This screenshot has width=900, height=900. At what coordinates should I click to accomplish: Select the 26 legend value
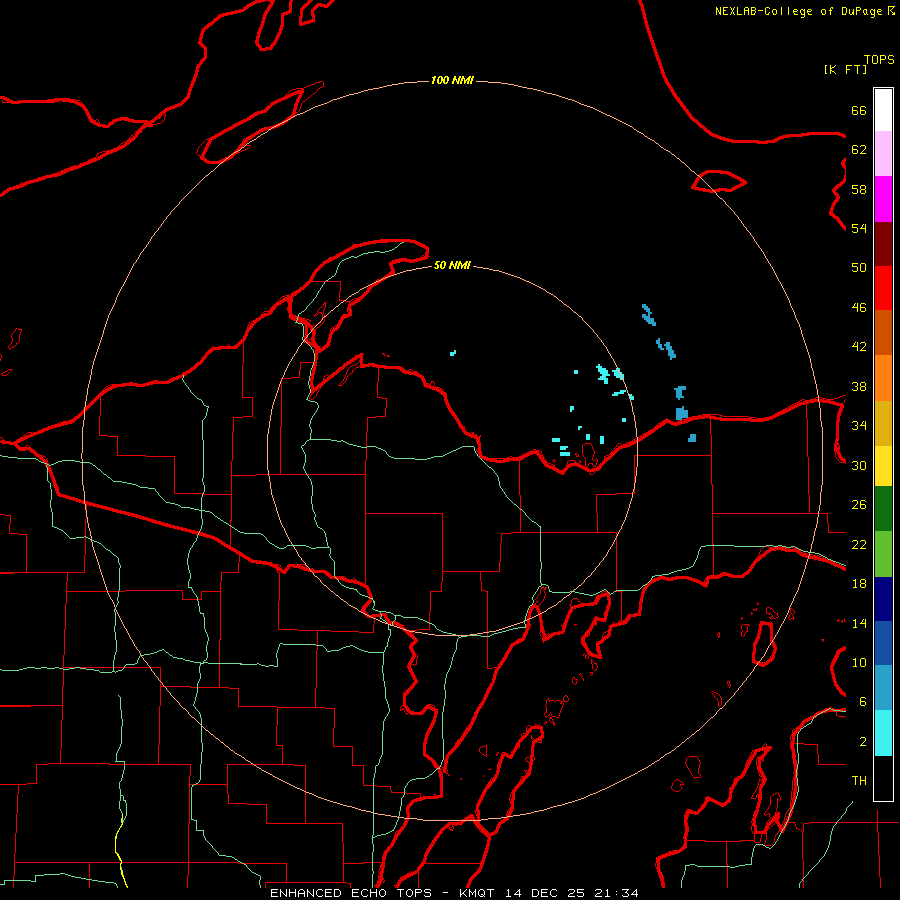pos(859,505)
